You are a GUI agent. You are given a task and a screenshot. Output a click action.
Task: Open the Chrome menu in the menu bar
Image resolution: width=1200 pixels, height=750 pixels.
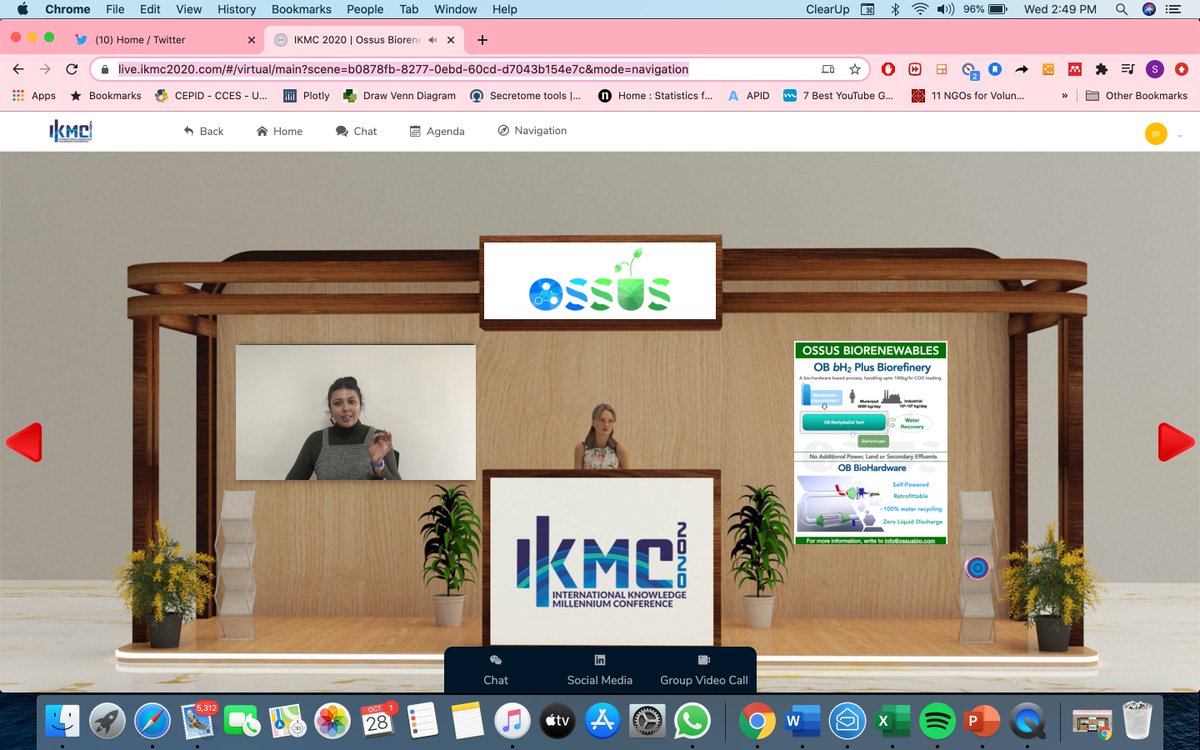tap(67, 9)
